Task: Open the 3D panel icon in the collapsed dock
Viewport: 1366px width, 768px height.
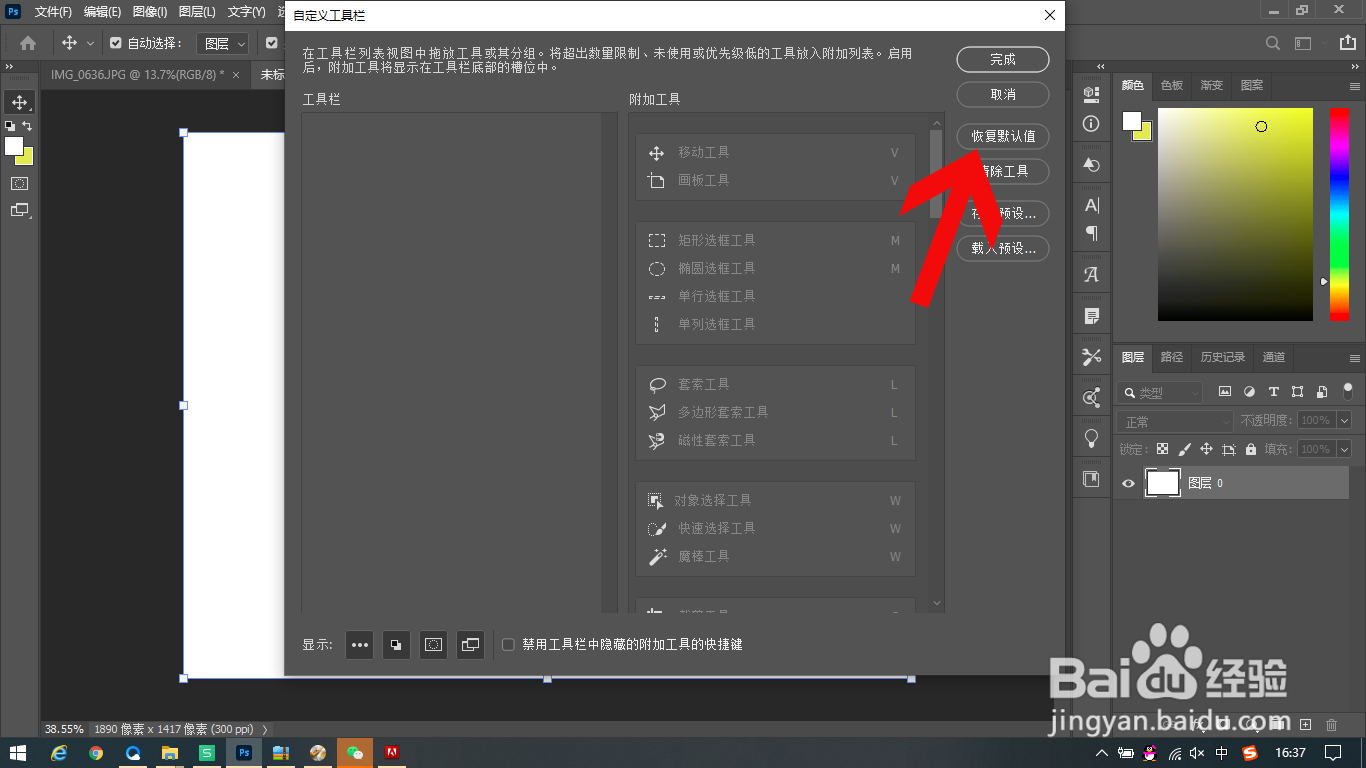Action: (1091, 93)
